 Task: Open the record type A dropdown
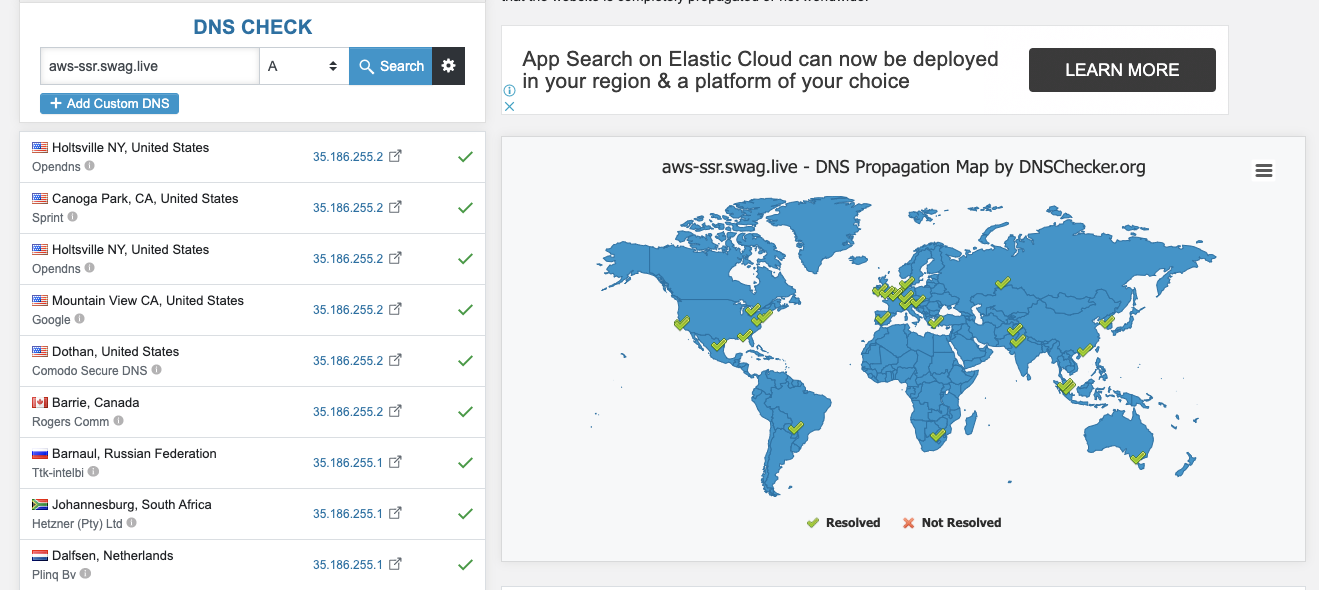[x=303, y=66]
